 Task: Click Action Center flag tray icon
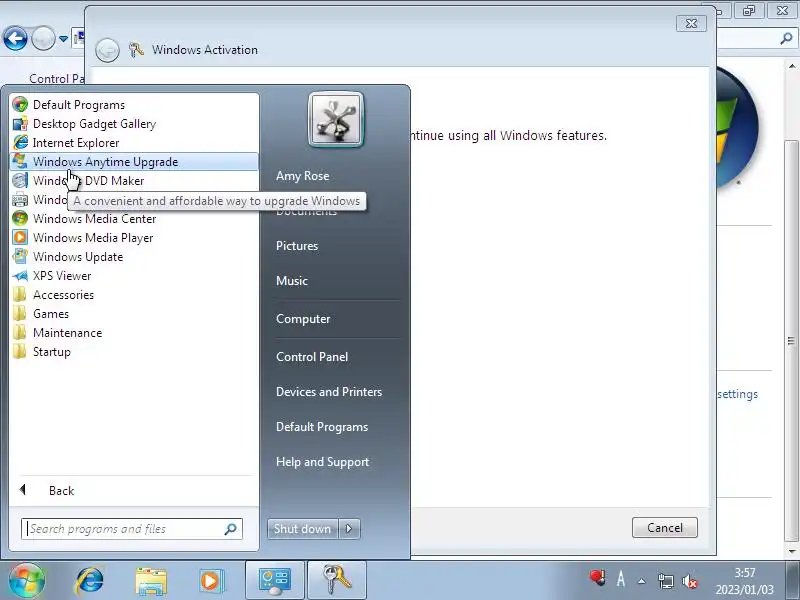pos(597,579)
